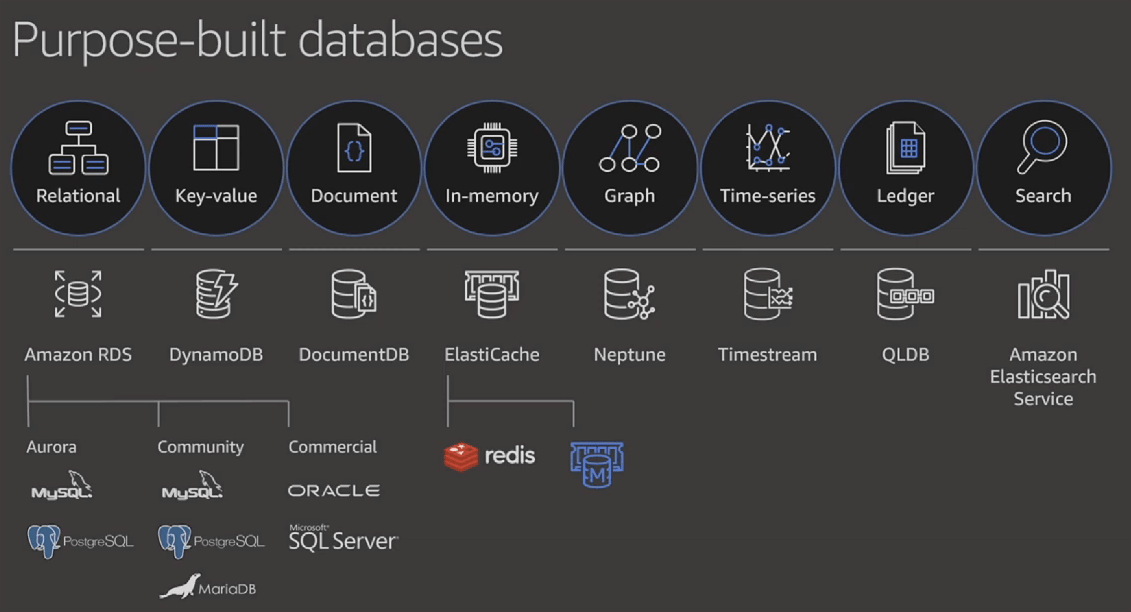The width and height of the screenshot is (1131, 612).
Task: Select the Time-series chart icon
Action: [767, 147]
